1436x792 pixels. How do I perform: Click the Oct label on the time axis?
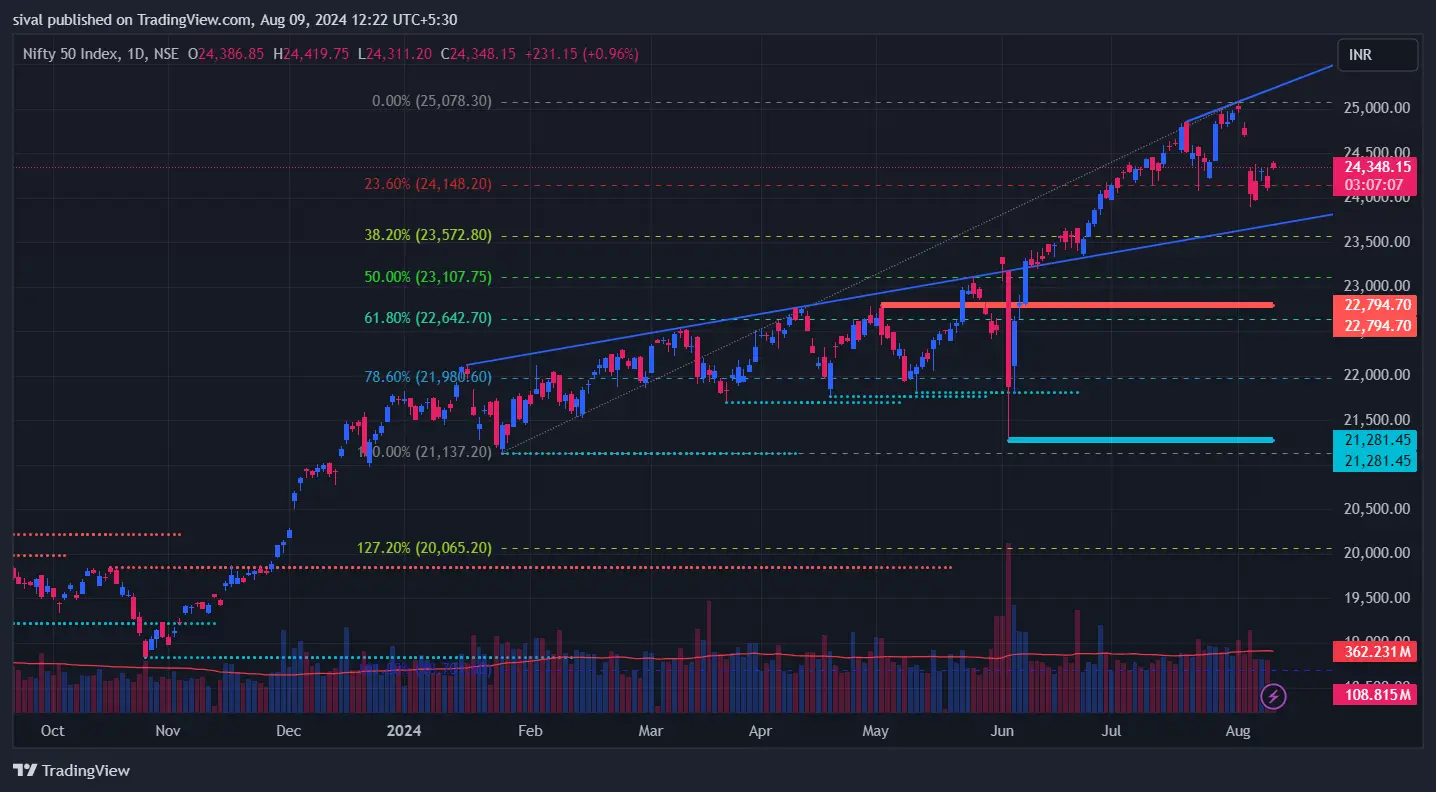point(53,731)
